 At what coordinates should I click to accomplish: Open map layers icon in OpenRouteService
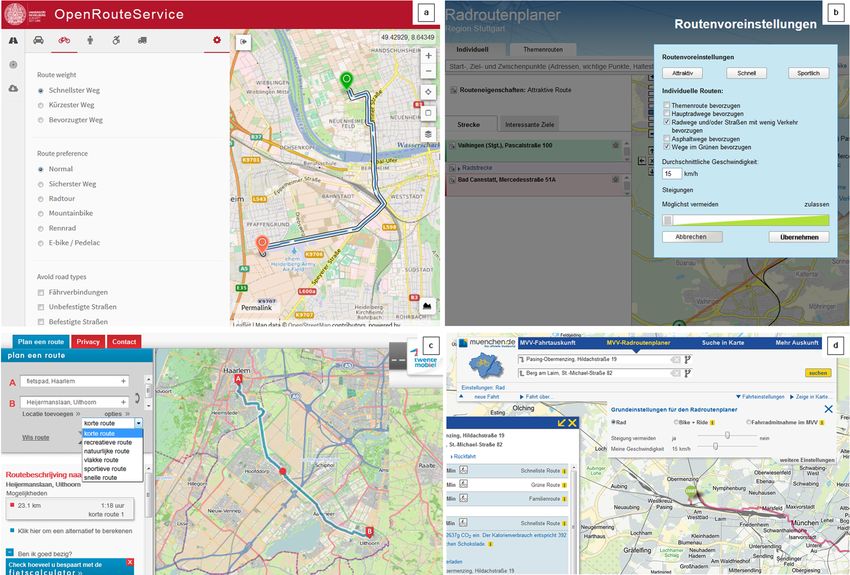click(x=428, y=134)
